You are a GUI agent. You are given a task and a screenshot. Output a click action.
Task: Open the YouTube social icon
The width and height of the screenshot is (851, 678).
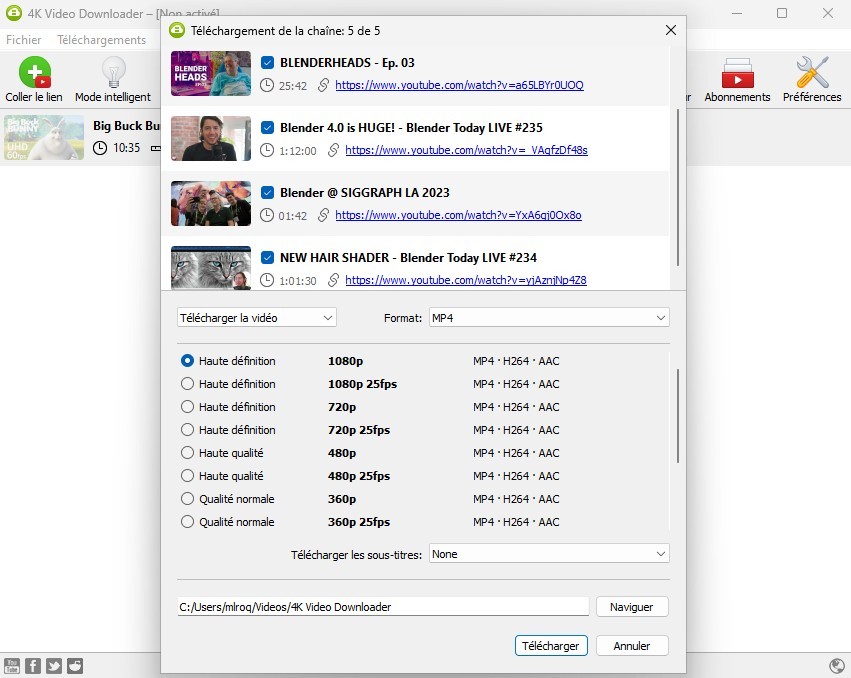coord(11,665)
